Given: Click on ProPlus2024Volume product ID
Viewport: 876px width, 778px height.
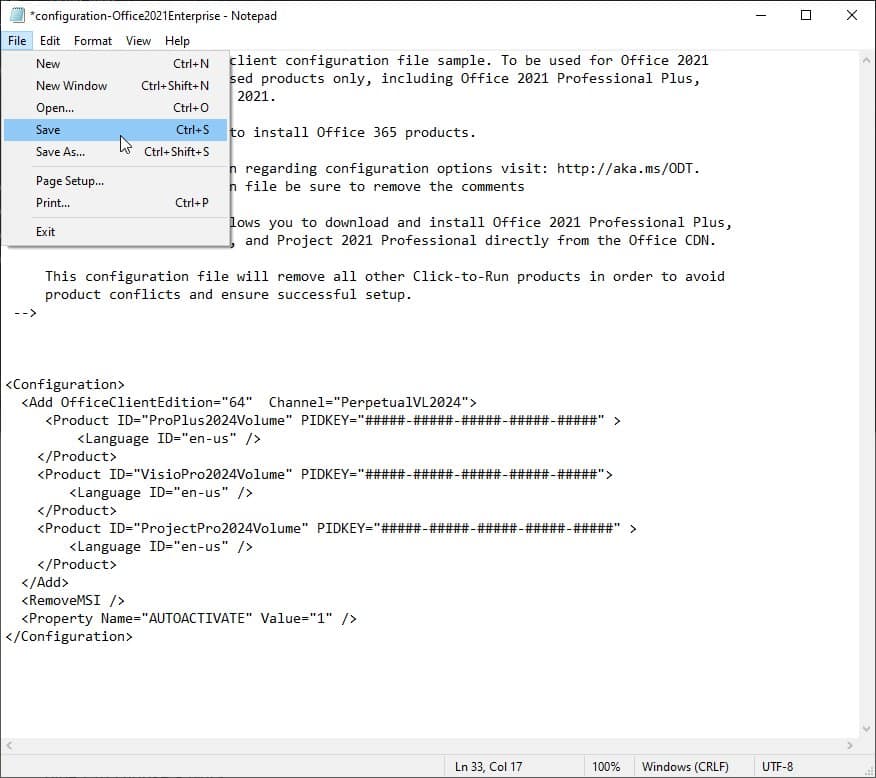Looking at the screenshot, I should (x=217, y=420).
